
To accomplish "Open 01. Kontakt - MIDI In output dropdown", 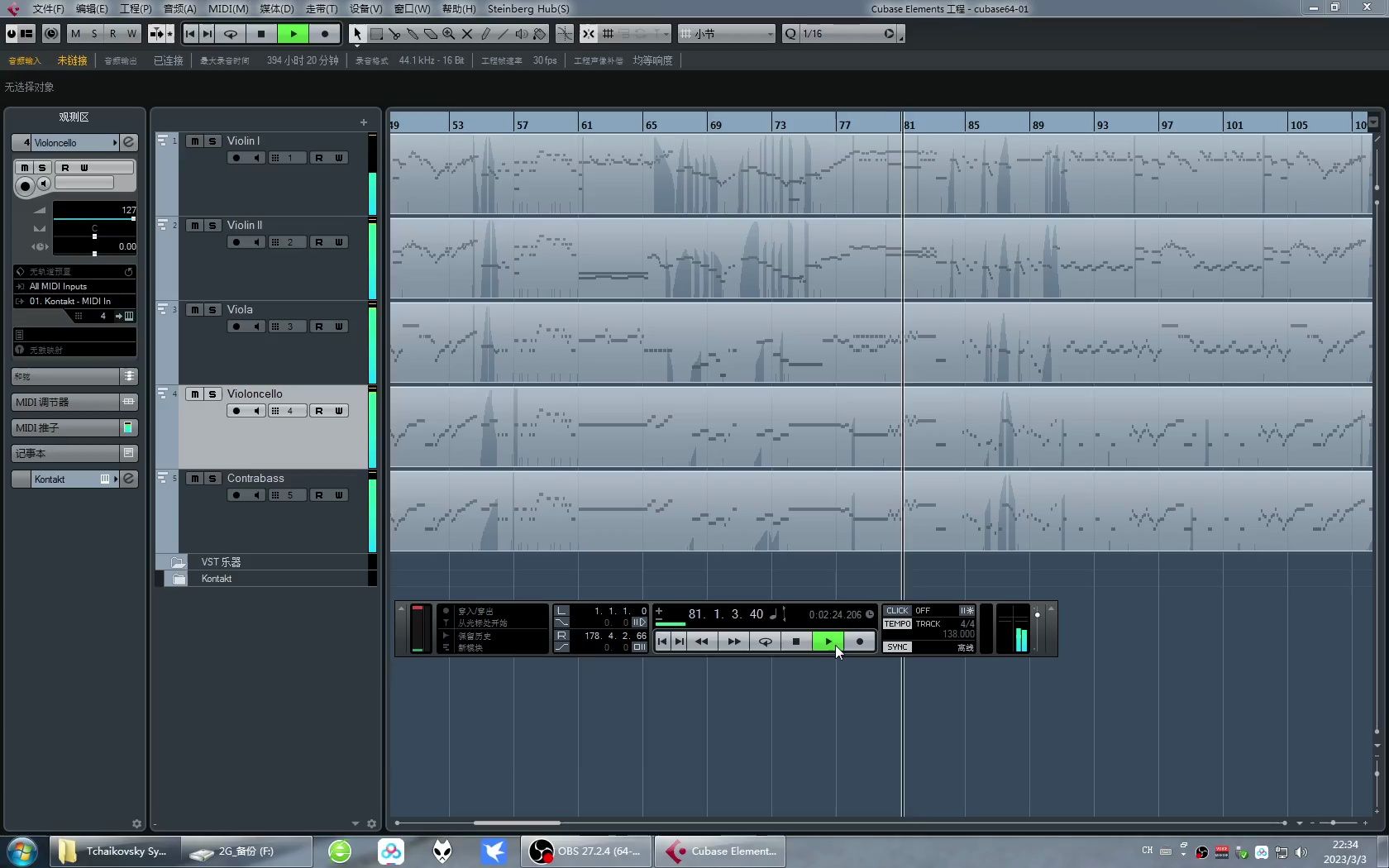I will point(74,301).
